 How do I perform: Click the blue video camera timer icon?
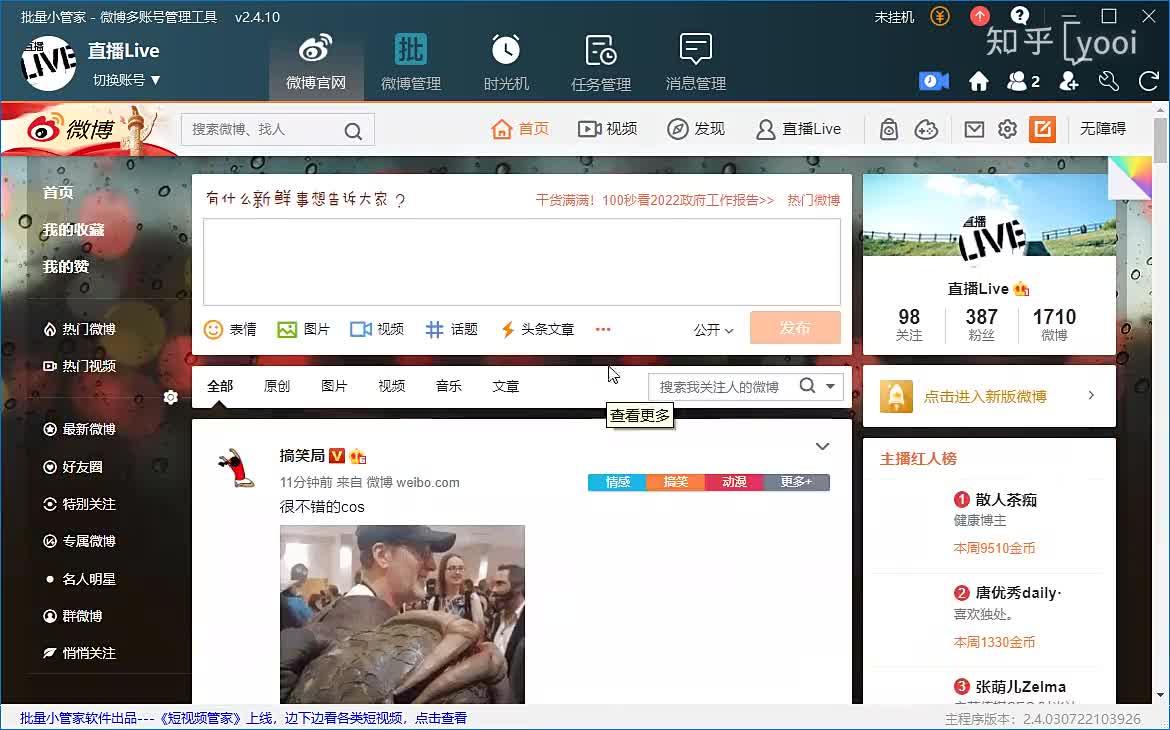(x=934, y=81)
